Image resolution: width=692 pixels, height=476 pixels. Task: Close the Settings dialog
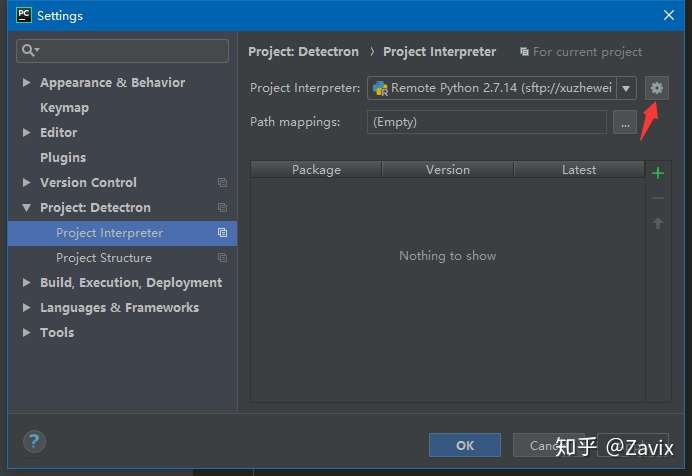[669, 15]
